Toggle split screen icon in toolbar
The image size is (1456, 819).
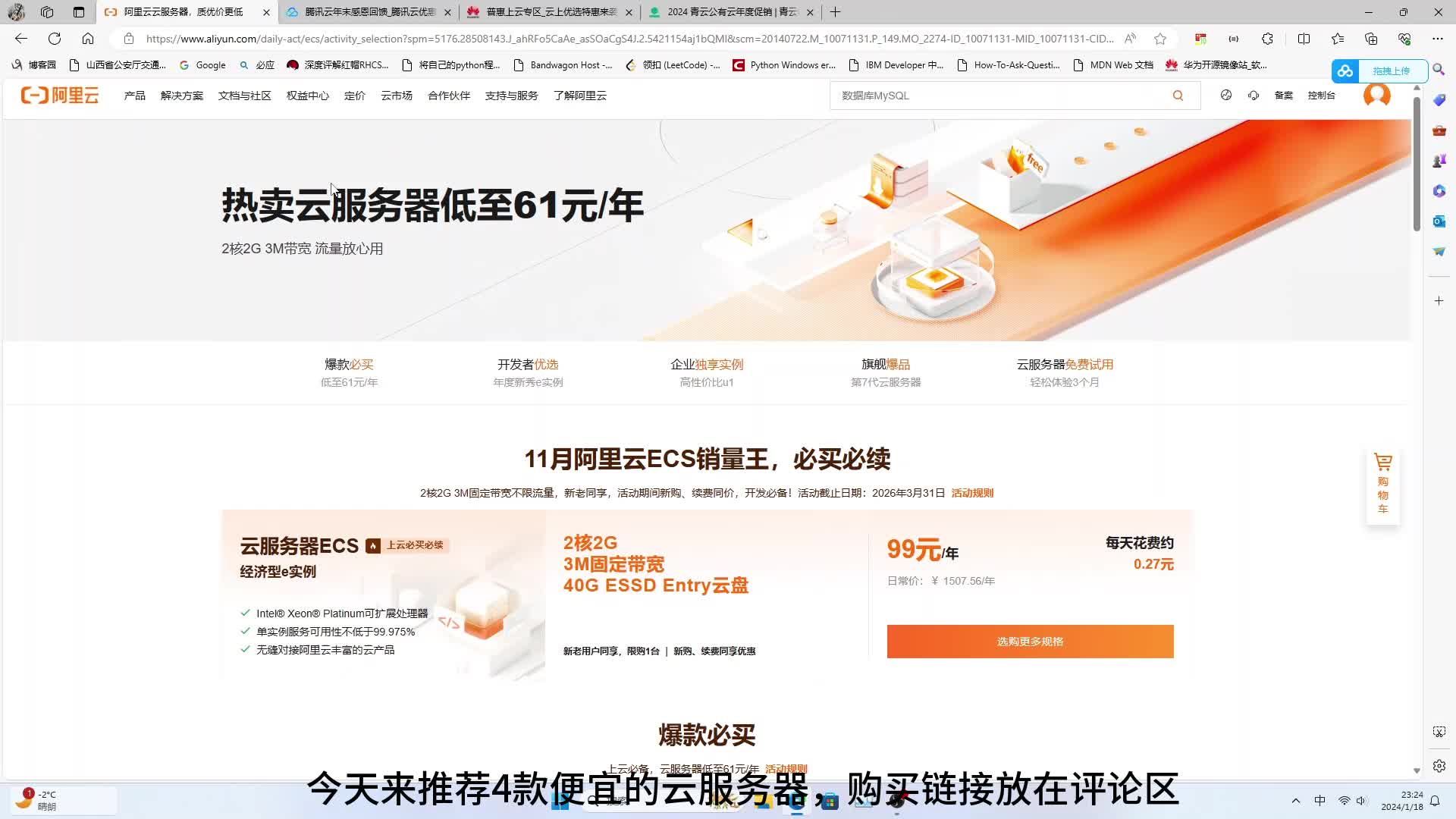pyautogui.click(x=1304, y=39)
